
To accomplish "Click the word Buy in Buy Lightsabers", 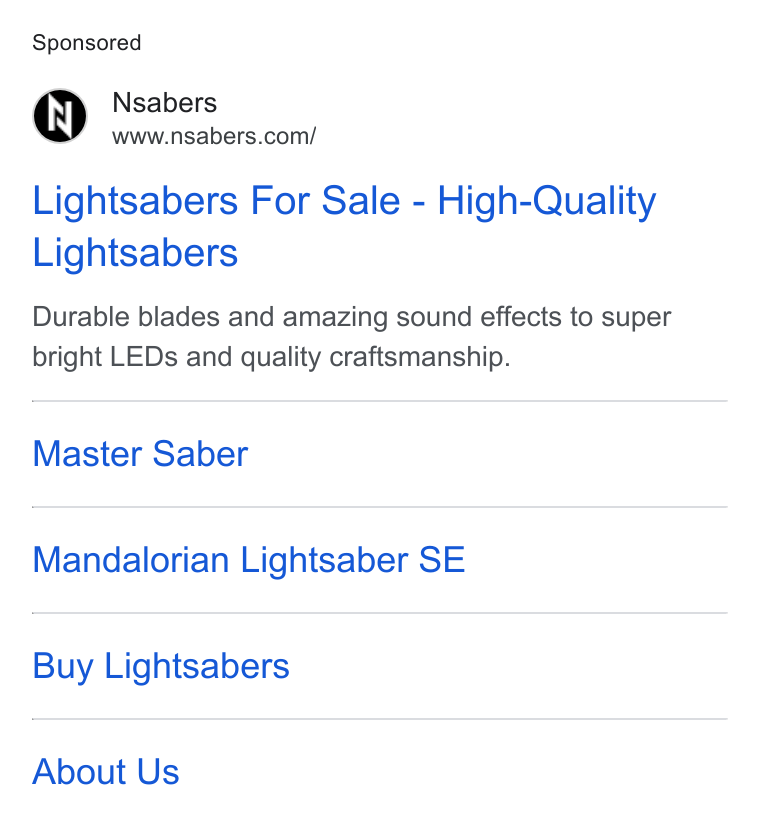I will (x=63, y=666).
